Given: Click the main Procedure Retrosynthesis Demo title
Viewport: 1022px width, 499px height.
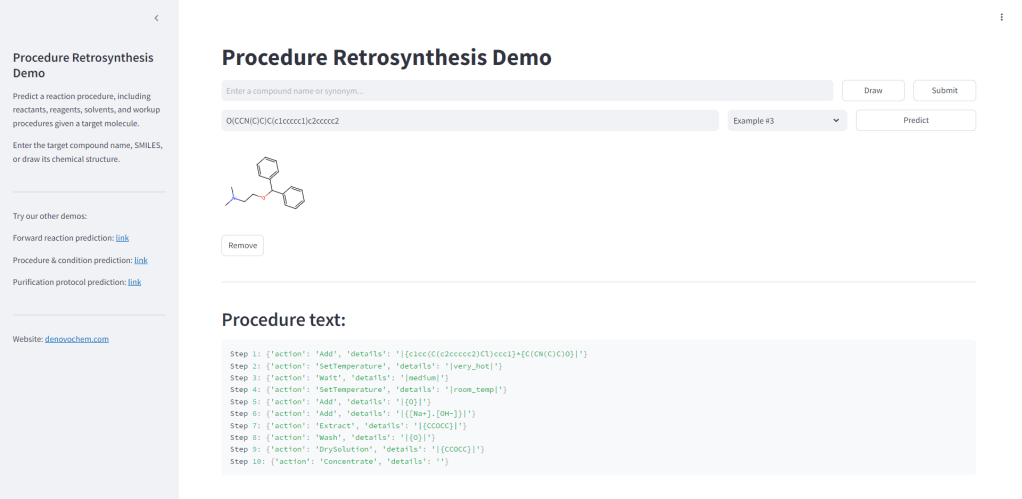Looking at the screenshot, I should tap(386, 57).
